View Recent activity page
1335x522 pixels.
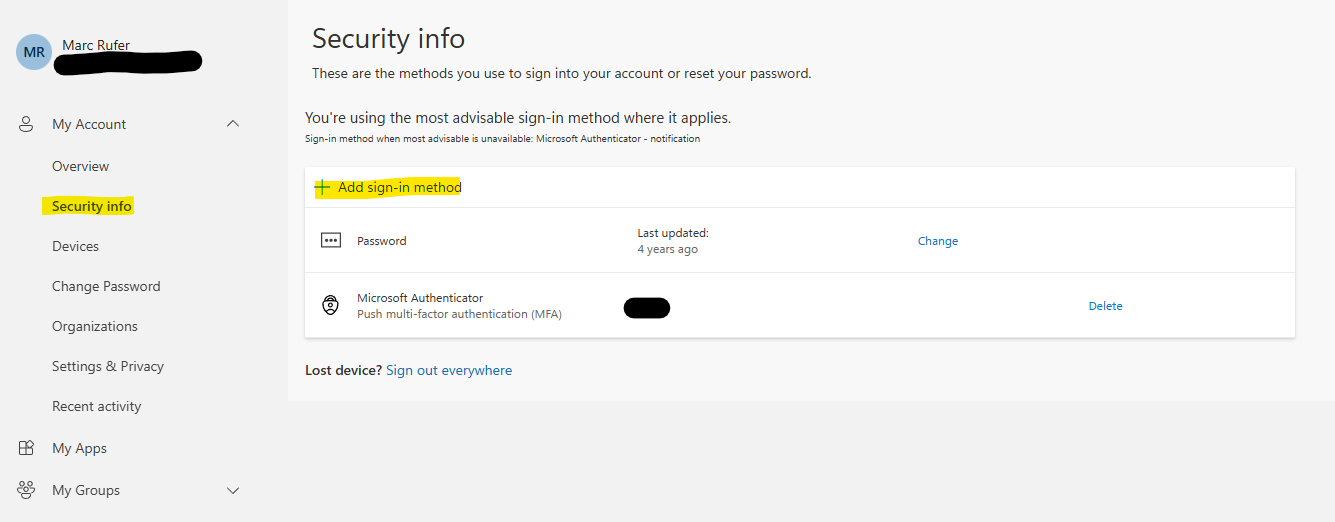point(97,406)
